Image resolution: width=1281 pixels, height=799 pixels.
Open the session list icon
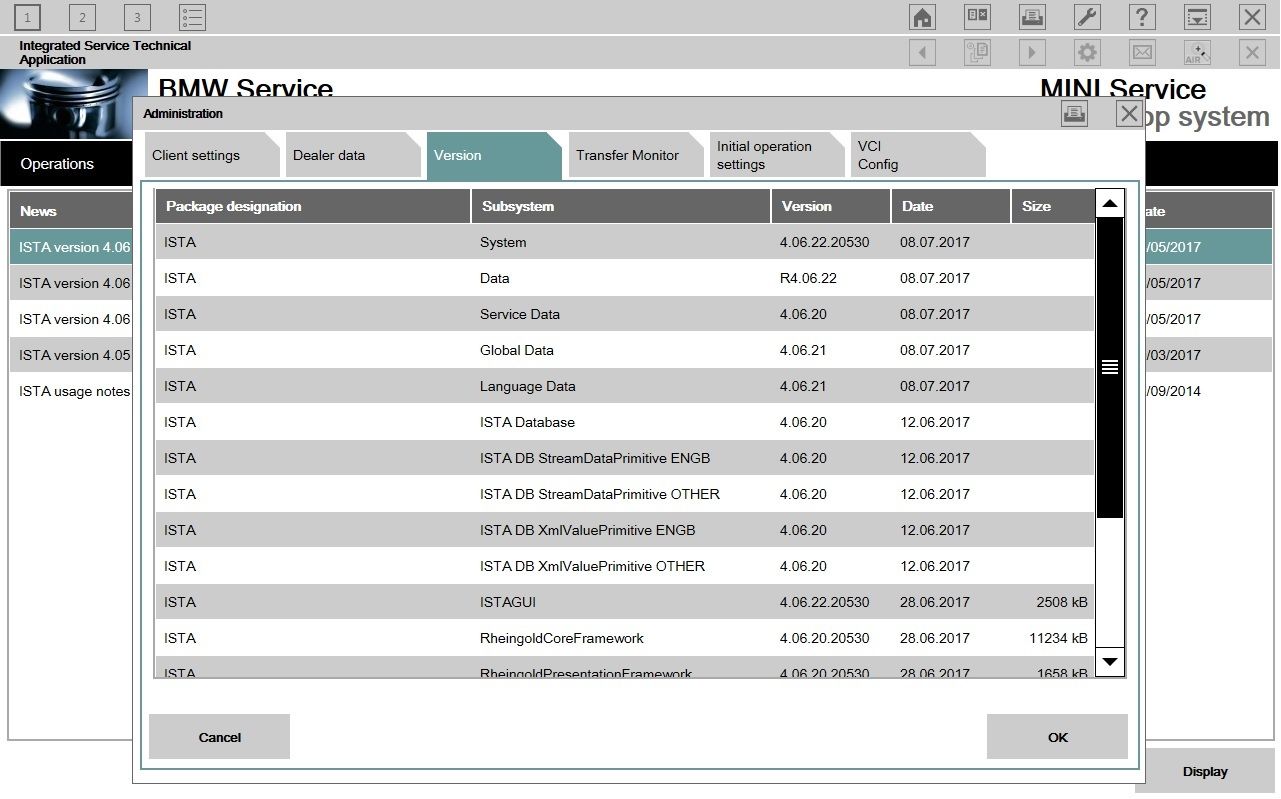click(x=191, y=16)
